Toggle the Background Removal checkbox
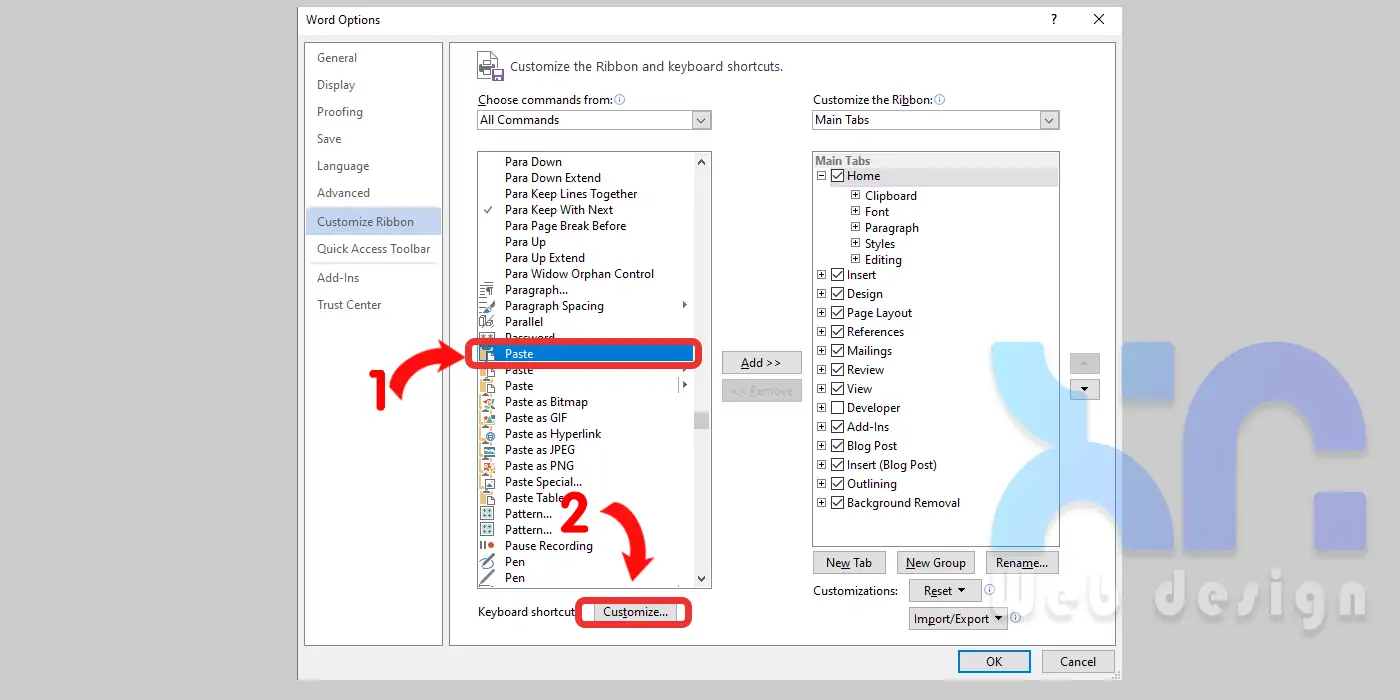Screen dimensions: 1400x700 pos(837,503)
